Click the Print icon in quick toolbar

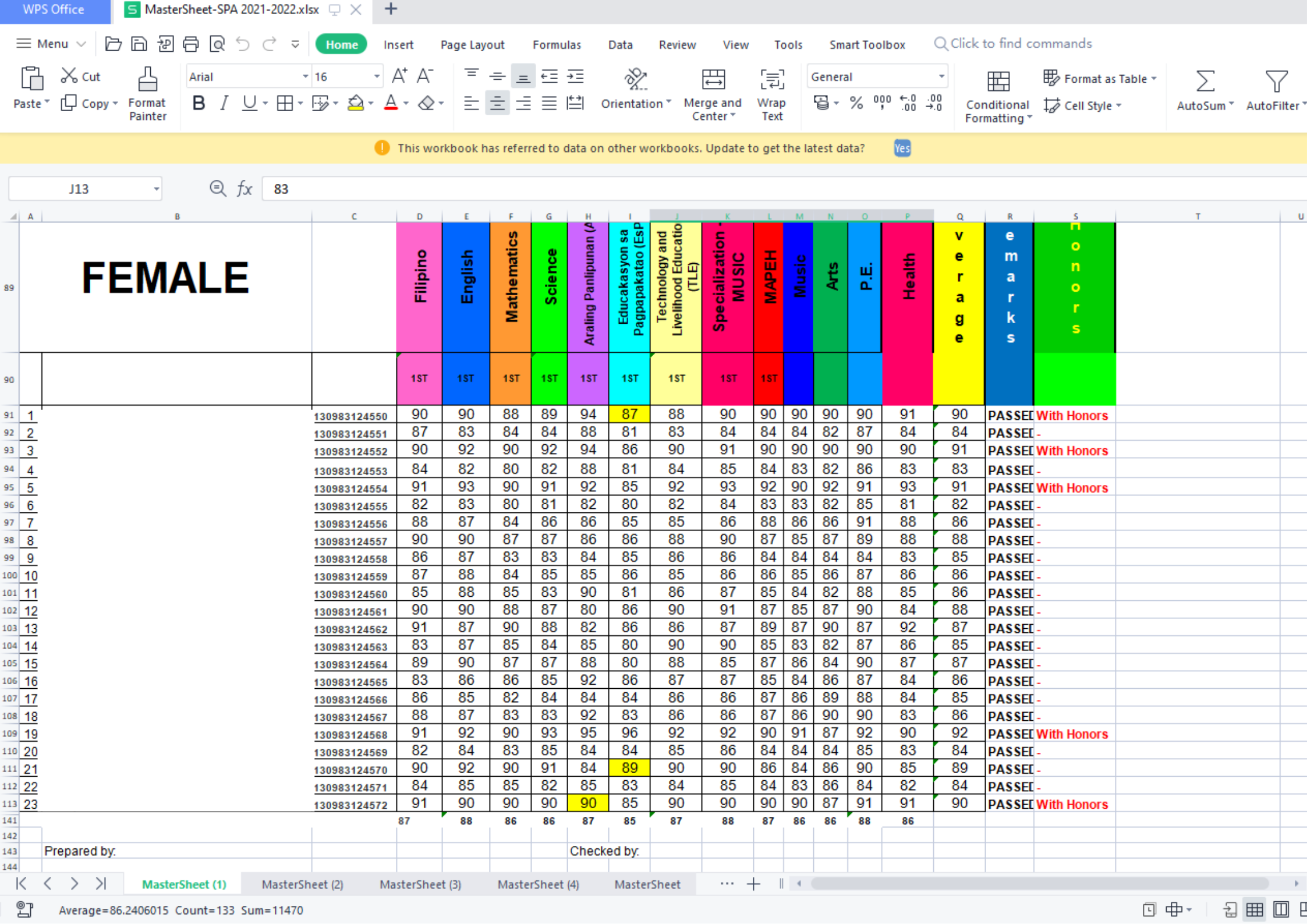click(x=190, y=44)
